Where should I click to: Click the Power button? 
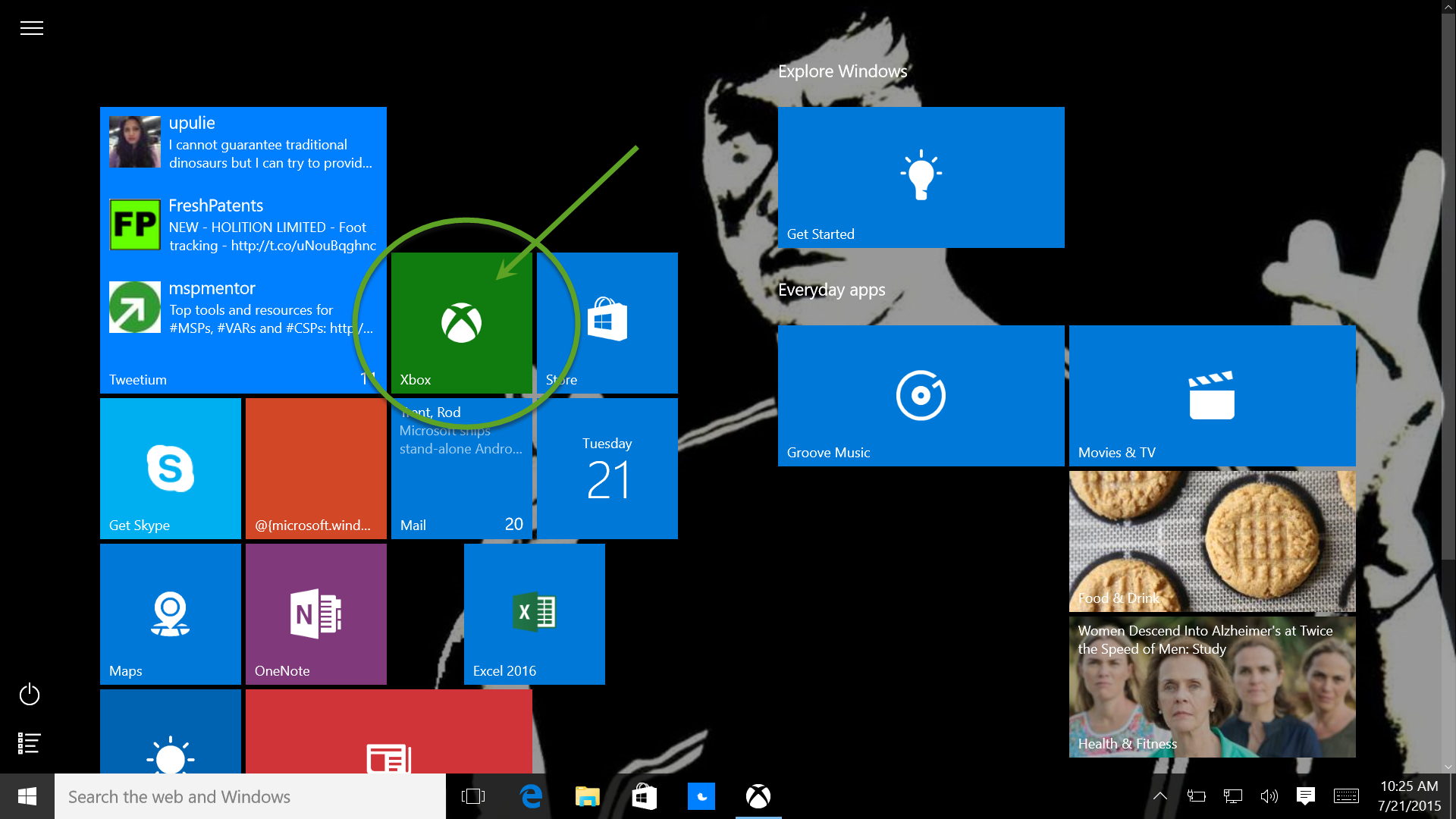point(28,694)
